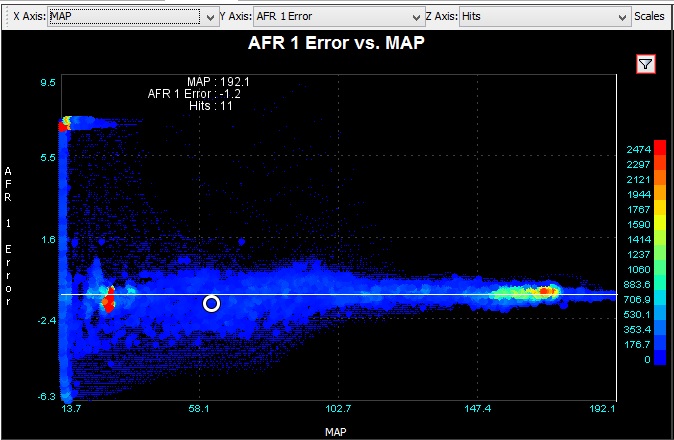The image size is (674, 440).
Task: Click the Hits : 11 readout text
Action: point(210,106)
